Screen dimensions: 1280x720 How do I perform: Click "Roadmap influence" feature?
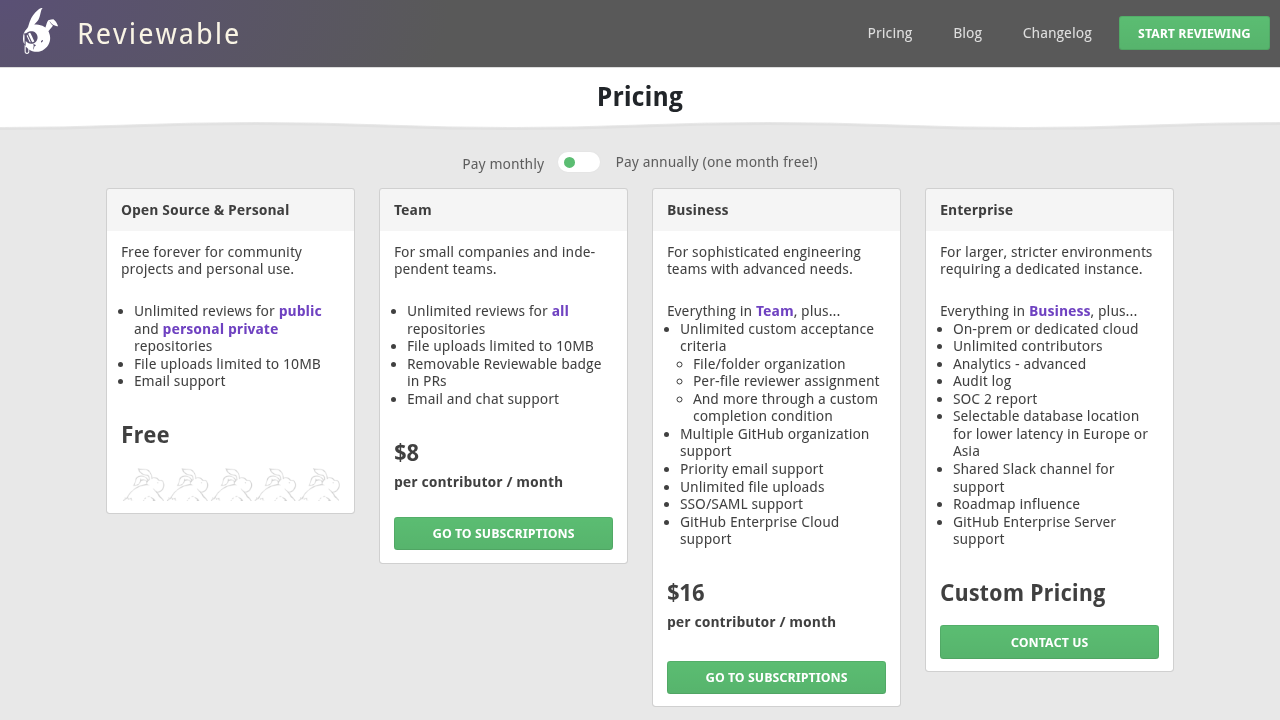[x=1016, y=504]
